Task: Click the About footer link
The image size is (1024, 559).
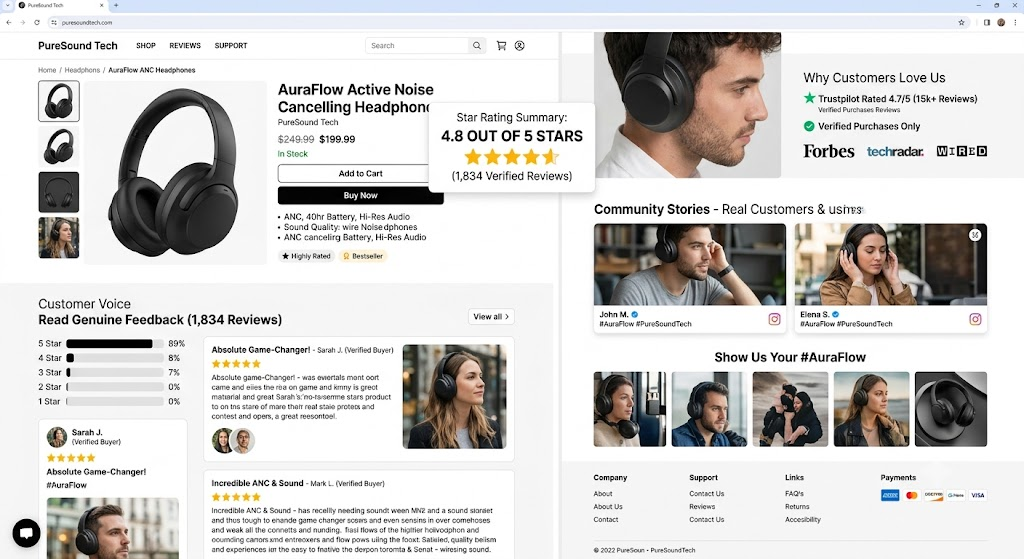Action: 603,494
